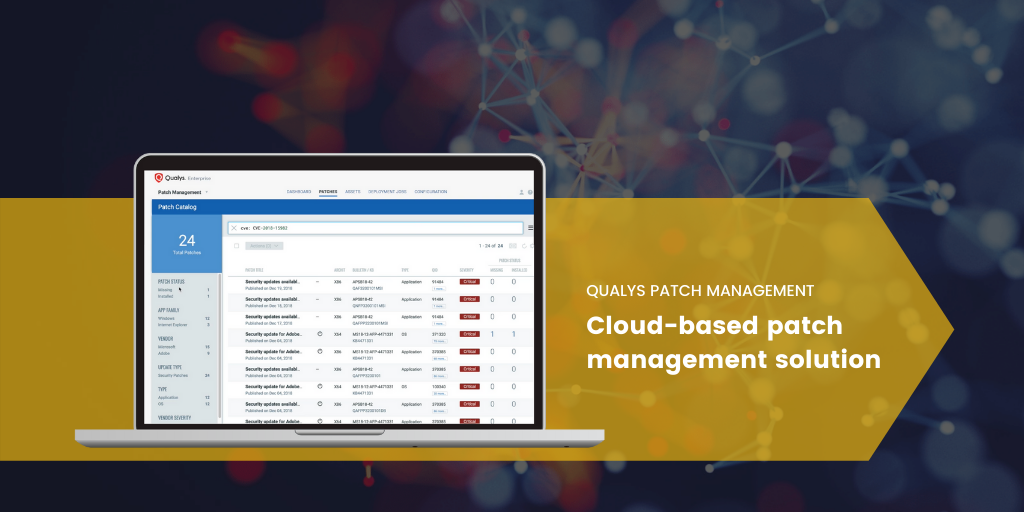Click the Qualys shield logo
The height and width of the screenshot is (512, 1024).
(x=158, y=178)
